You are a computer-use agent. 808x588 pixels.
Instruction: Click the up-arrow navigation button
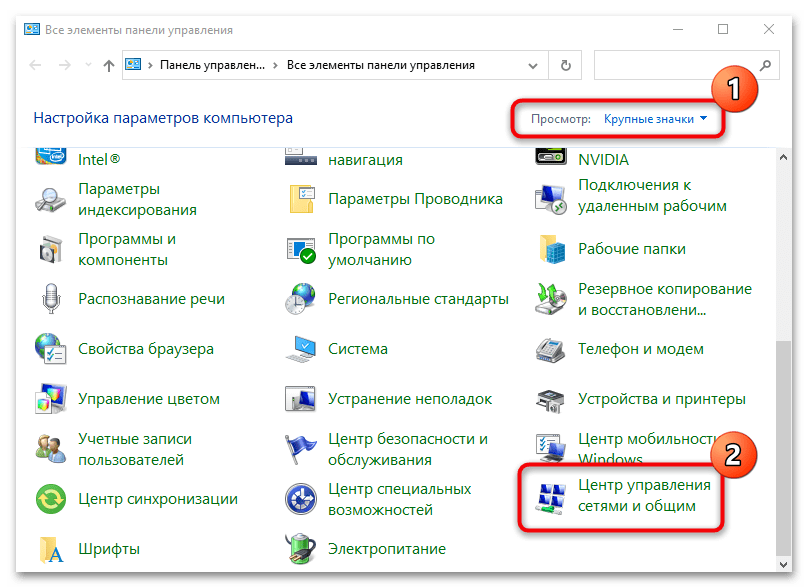pos(109,66)
